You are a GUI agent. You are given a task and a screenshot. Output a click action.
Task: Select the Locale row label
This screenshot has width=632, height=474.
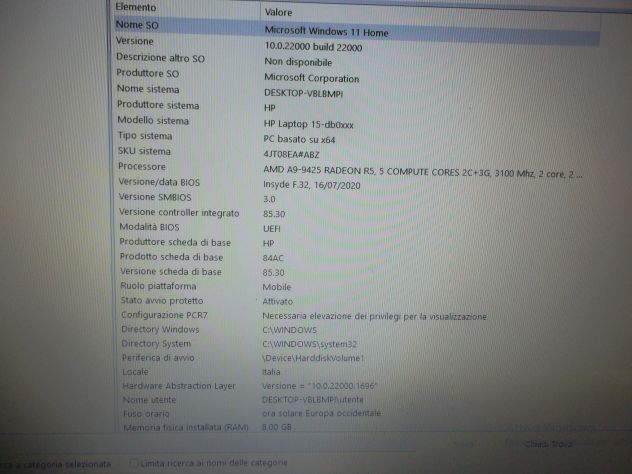click(135, 372)
